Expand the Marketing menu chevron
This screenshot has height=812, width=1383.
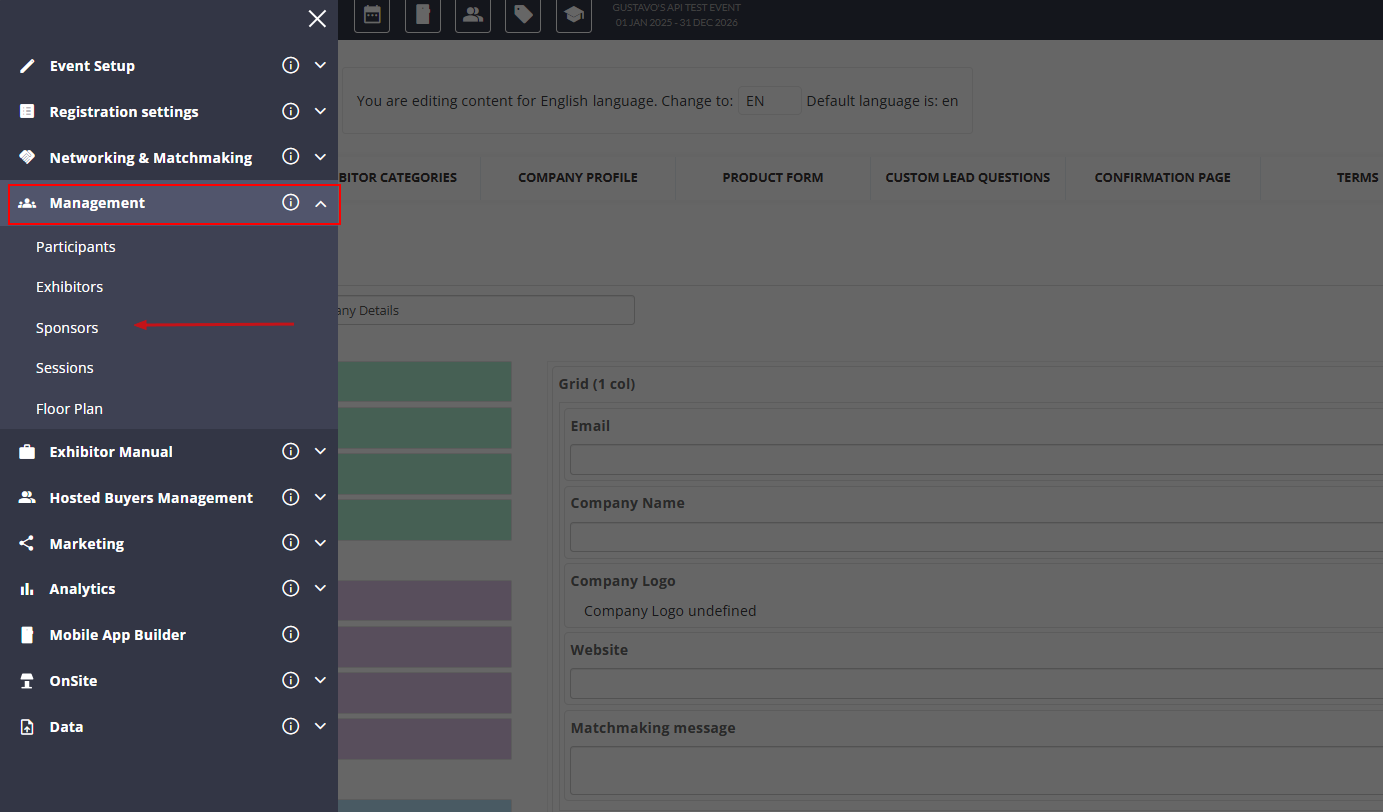click(x=320, y=543)
